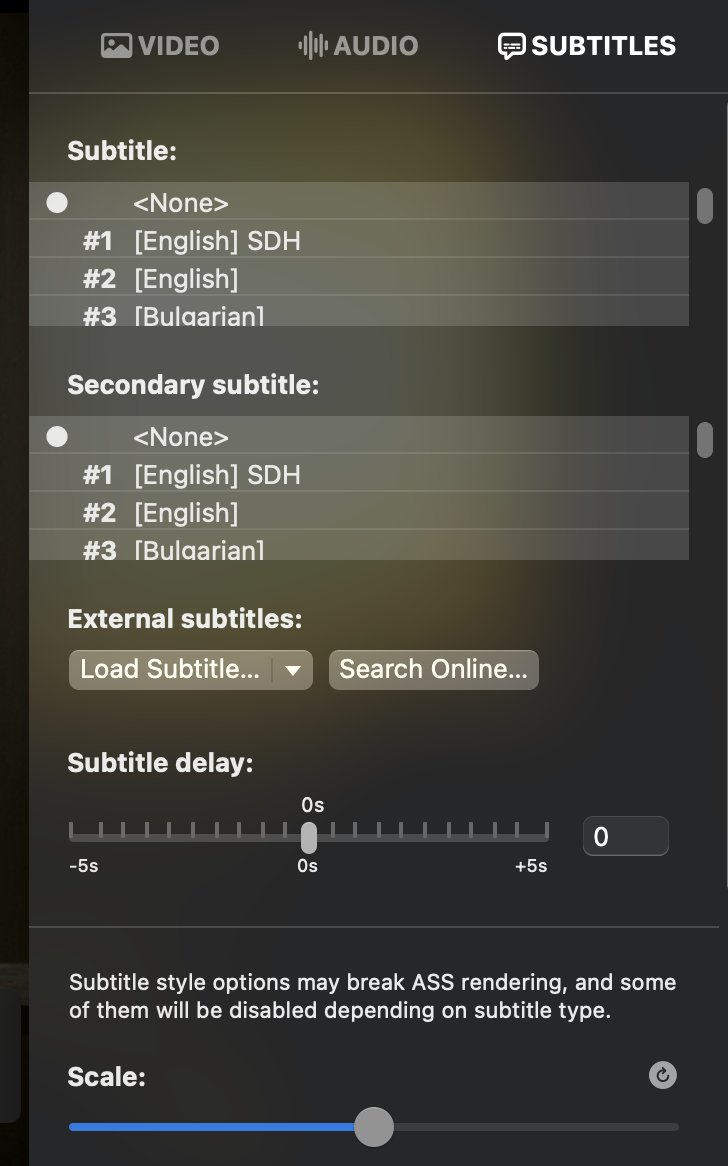
Task: Click the subtitle delay slider handle
Action: pos(309,837)
